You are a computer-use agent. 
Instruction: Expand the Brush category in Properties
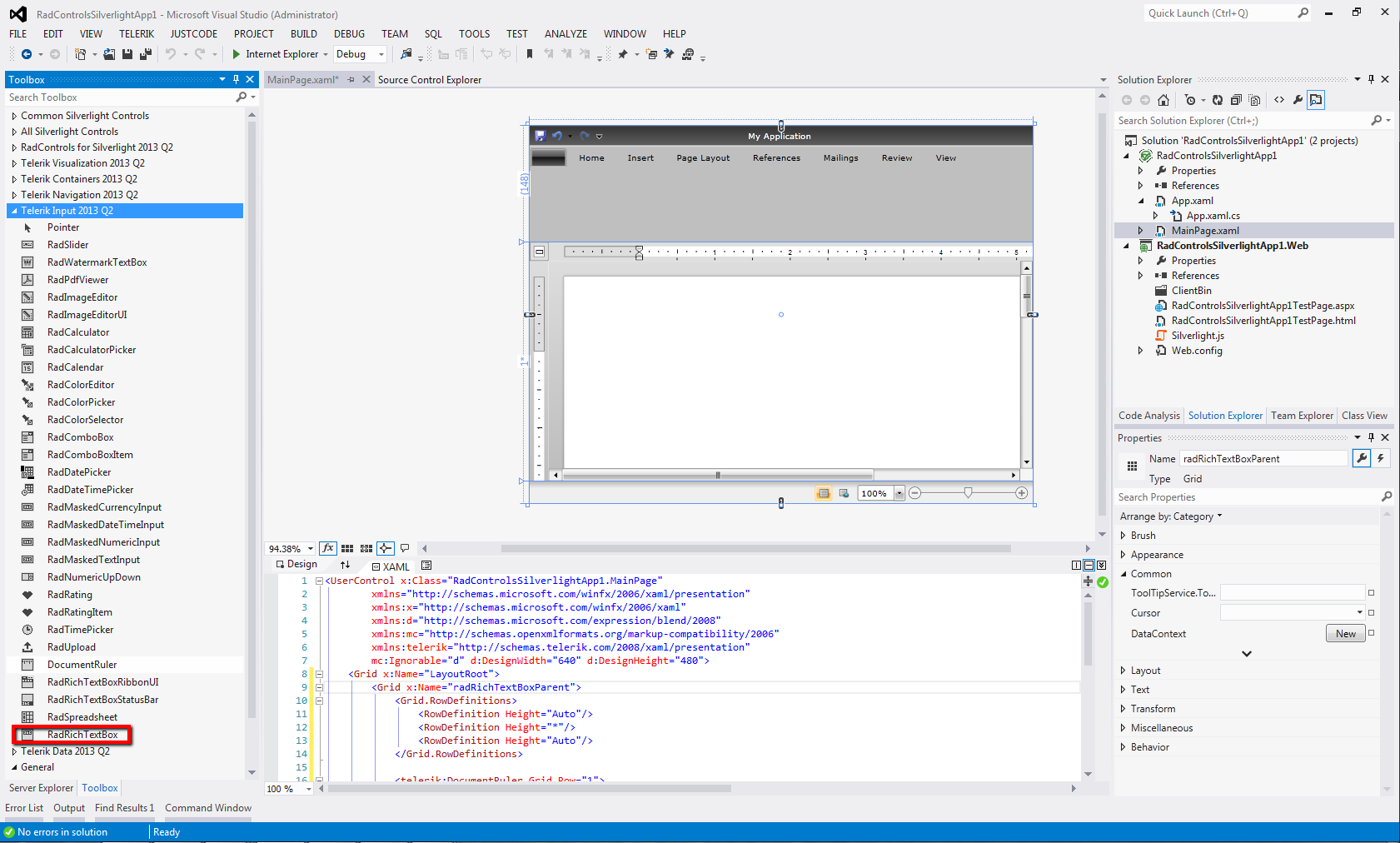(x=1123, y=536)
